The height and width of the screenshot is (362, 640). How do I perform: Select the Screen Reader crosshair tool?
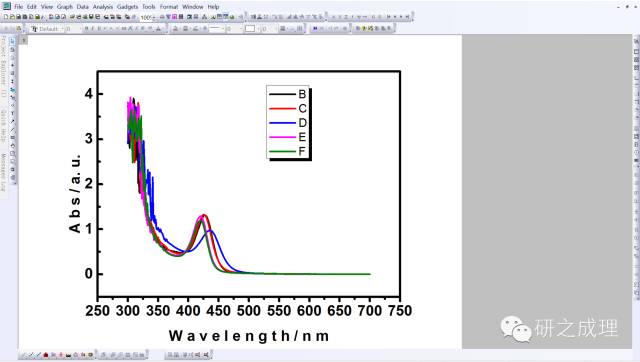click(x=12, y=65)
